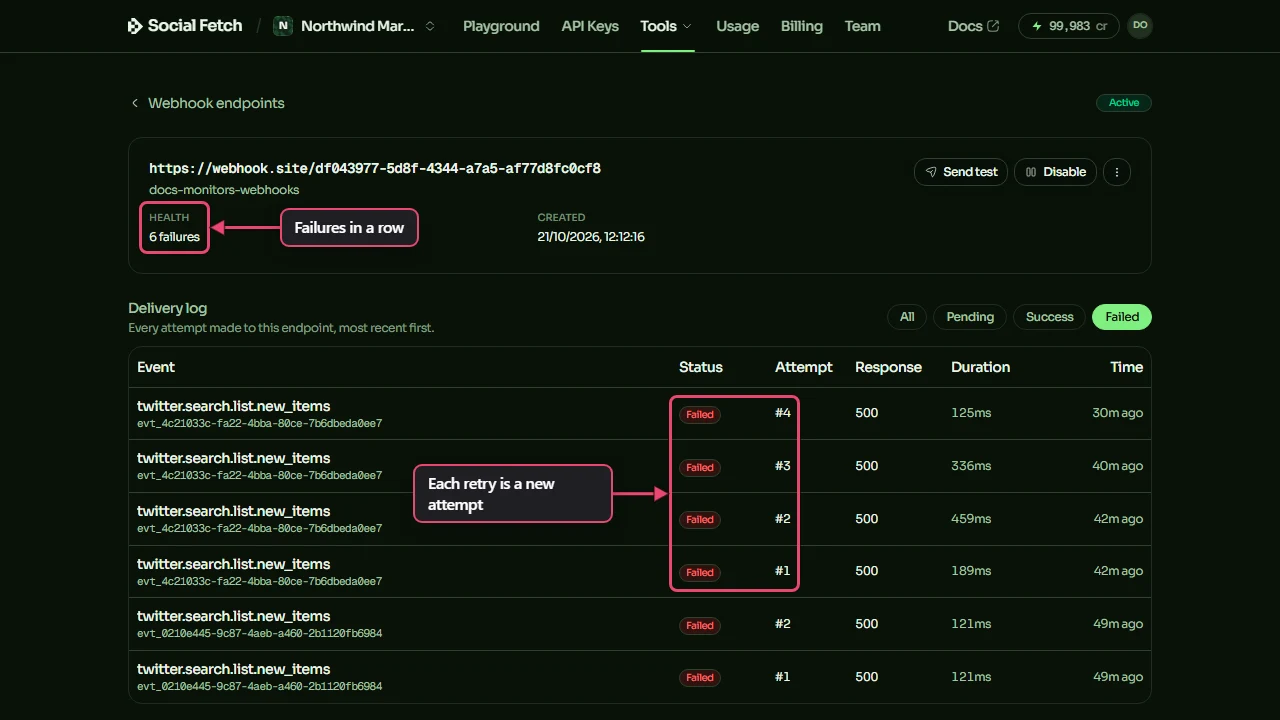Click the Social Fetch logo icon
Image resolution: width=1280 pixels, height=720 pixels.
pos(135,26)
